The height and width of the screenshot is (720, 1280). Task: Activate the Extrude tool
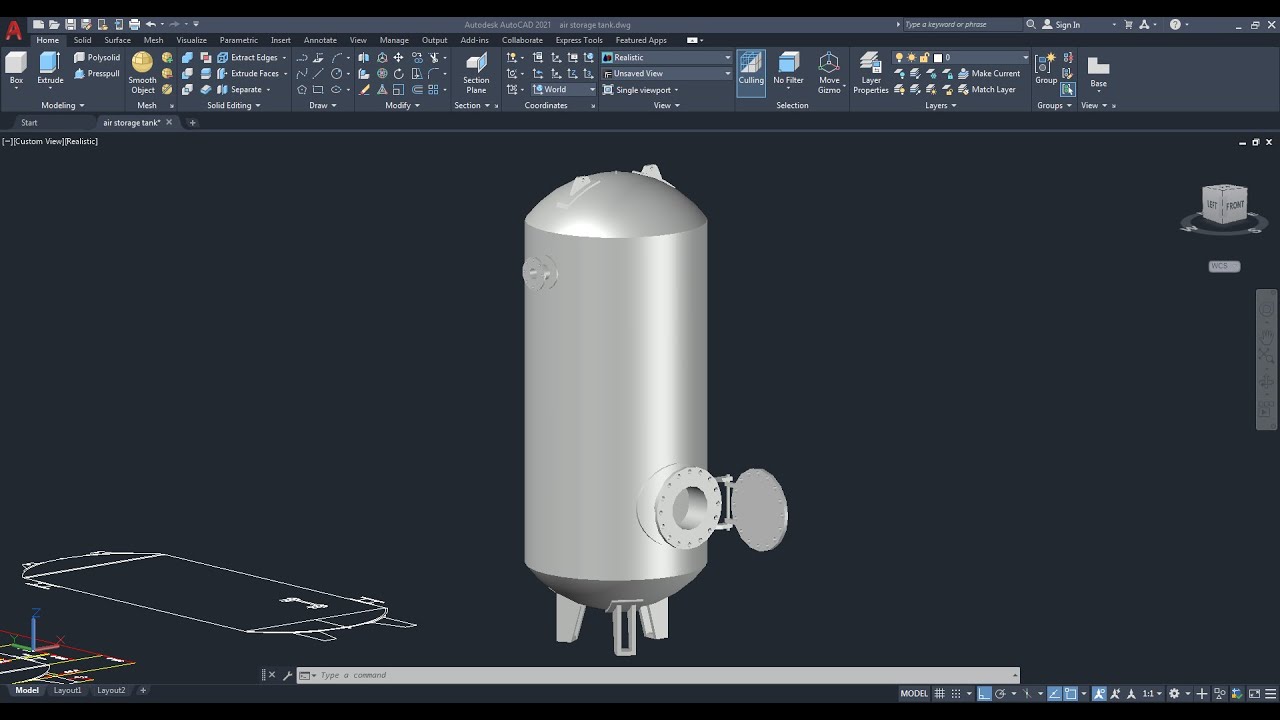[x=50, y=70]
